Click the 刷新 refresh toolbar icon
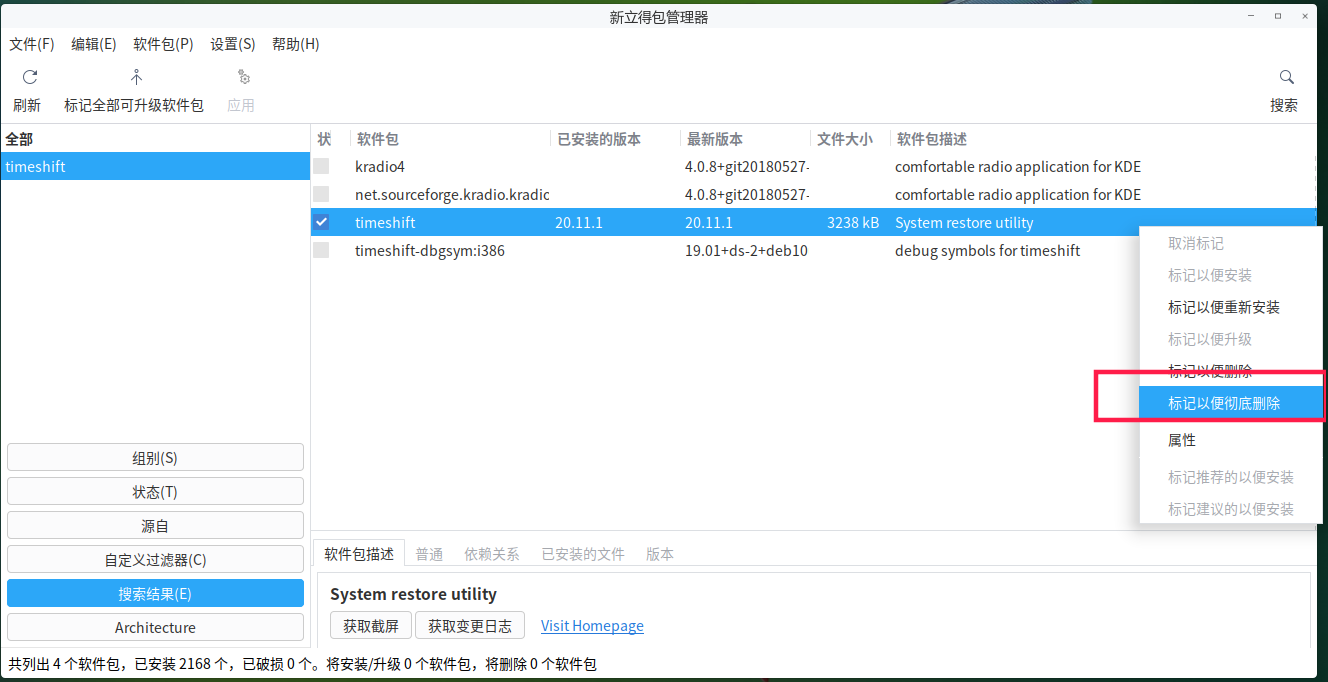 point(30,77)
